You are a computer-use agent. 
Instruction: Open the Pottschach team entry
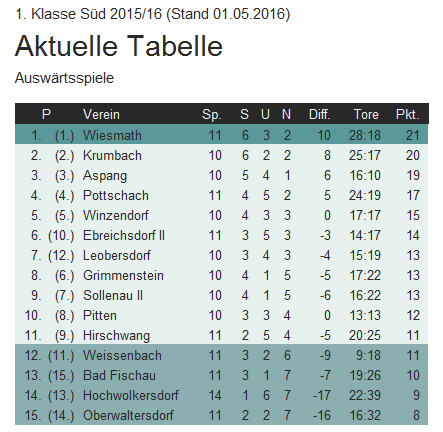pyautogui.click(x=116, y=195)
